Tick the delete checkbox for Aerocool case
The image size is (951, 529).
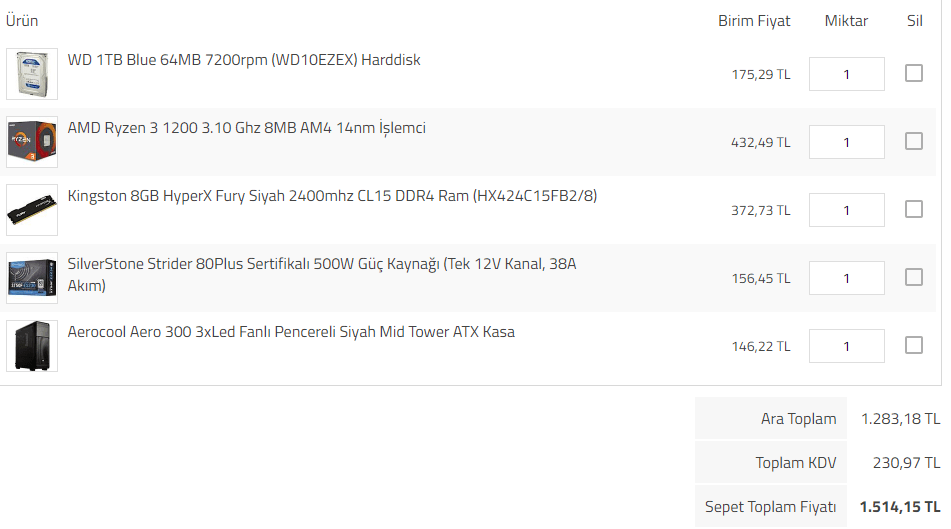[x=913, y=345]
